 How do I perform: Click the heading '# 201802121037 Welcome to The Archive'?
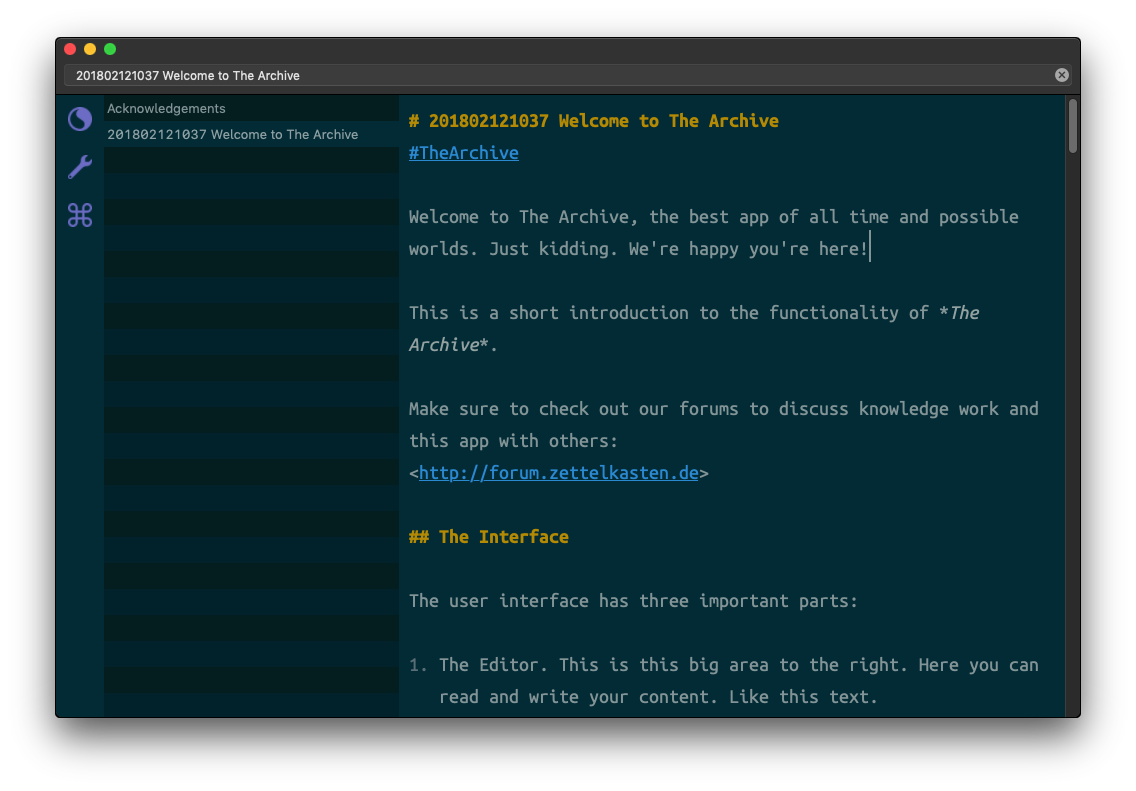593,121
